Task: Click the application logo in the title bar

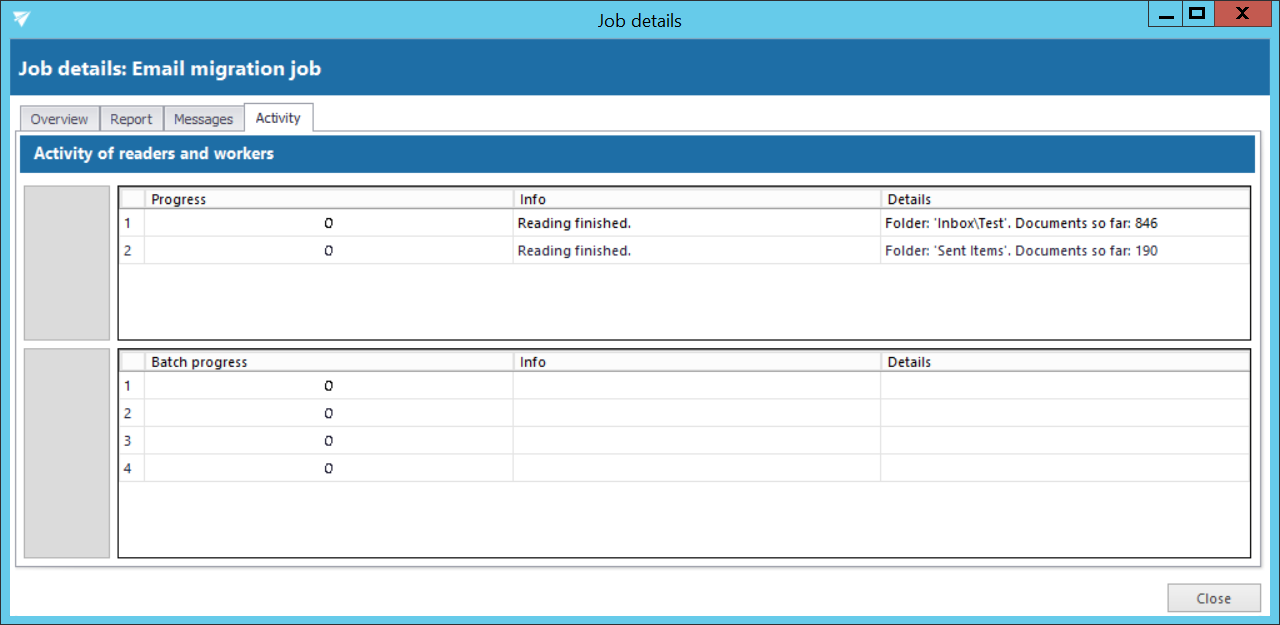Action: click(x=21, y=19)
